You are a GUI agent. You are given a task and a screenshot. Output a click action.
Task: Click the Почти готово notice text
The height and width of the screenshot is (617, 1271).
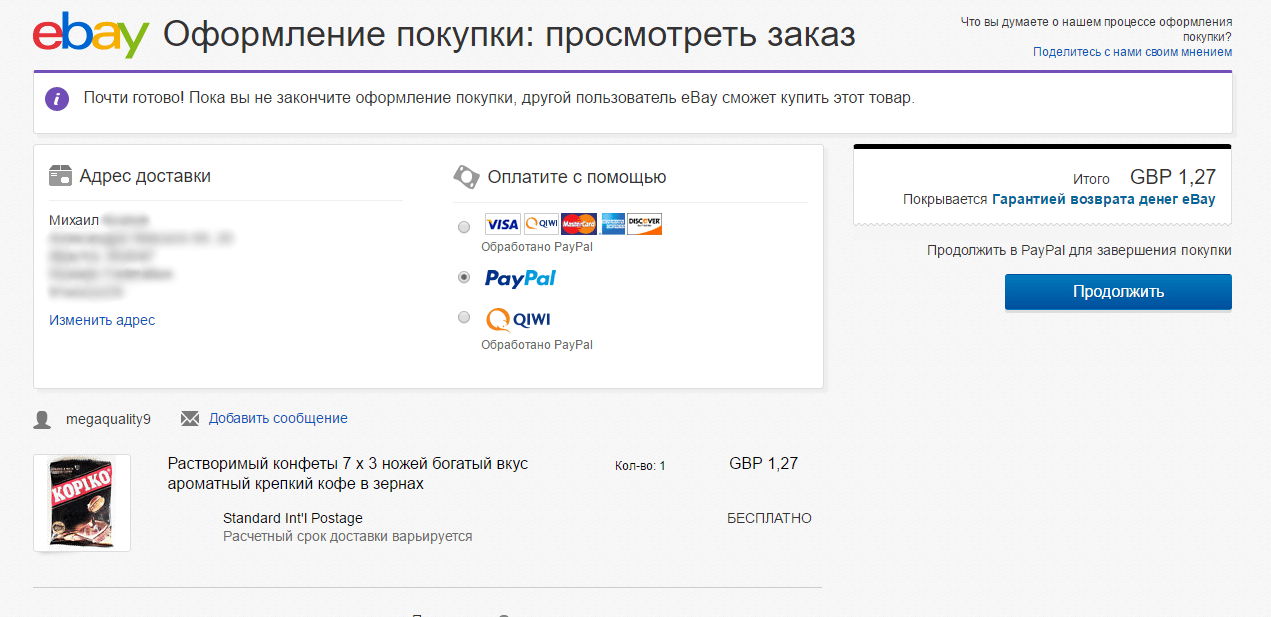tap(499, 98)
